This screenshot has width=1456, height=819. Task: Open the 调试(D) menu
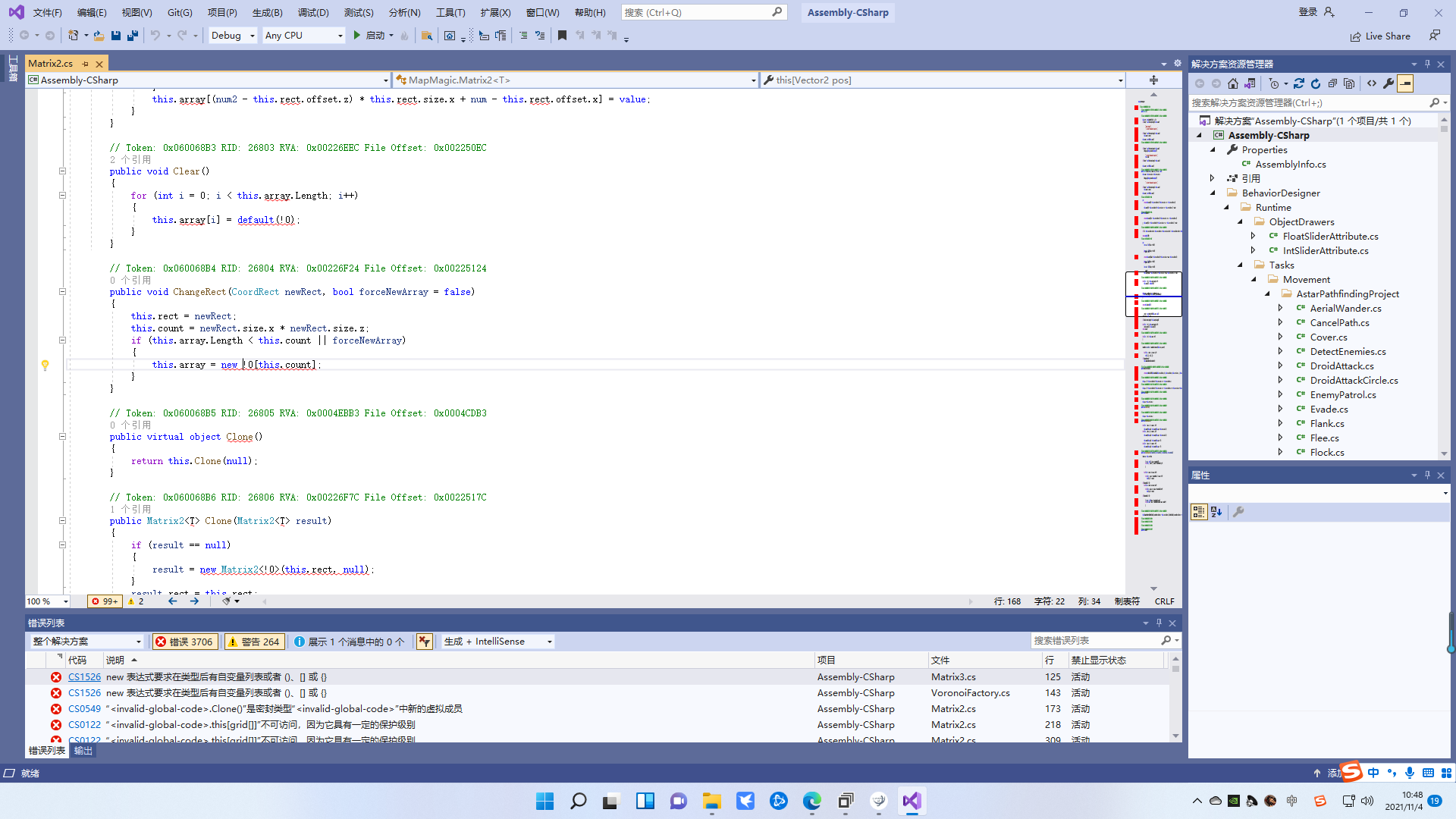click(x=313, y=13)
